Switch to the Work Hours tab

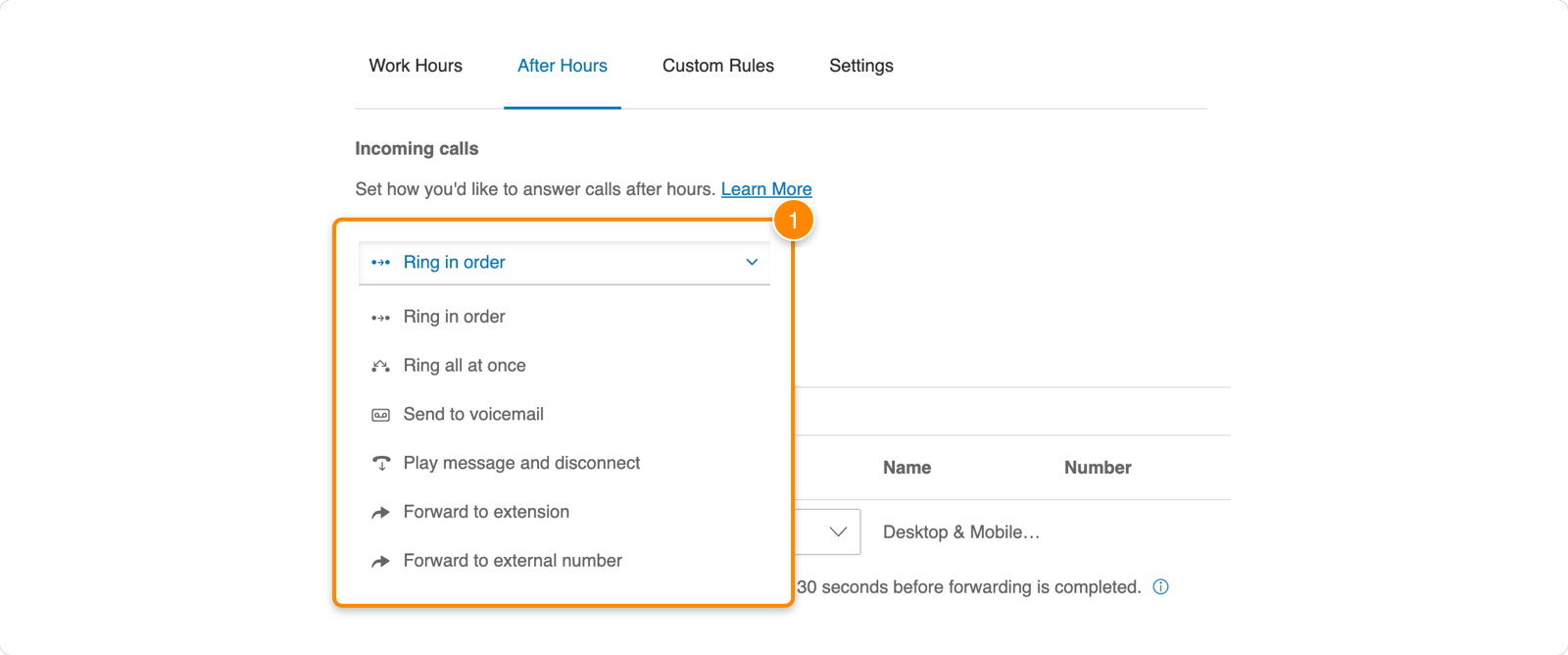(416, 66)
